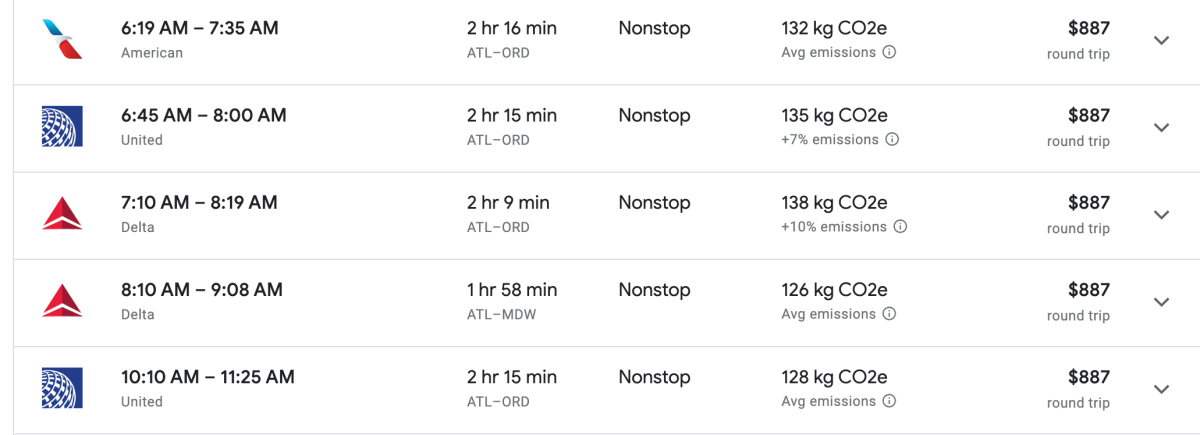This screenshot has width=1200, height=435.
Task: Expand the Delta 8:10 AM flight details
Action: point(1161,301)
